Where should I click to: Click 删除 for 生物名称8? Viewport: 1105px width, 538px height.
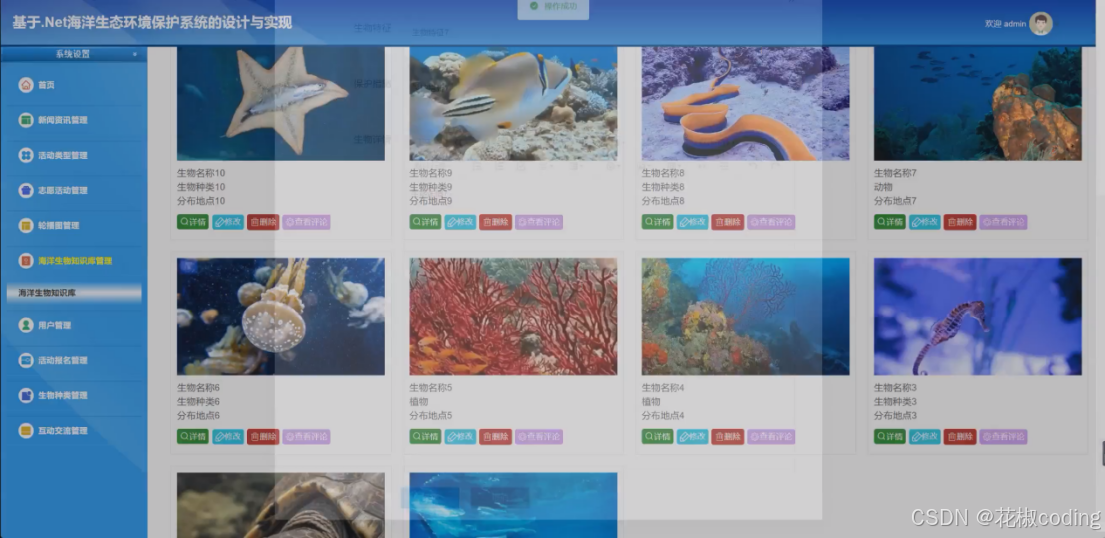tap(728, 222)
